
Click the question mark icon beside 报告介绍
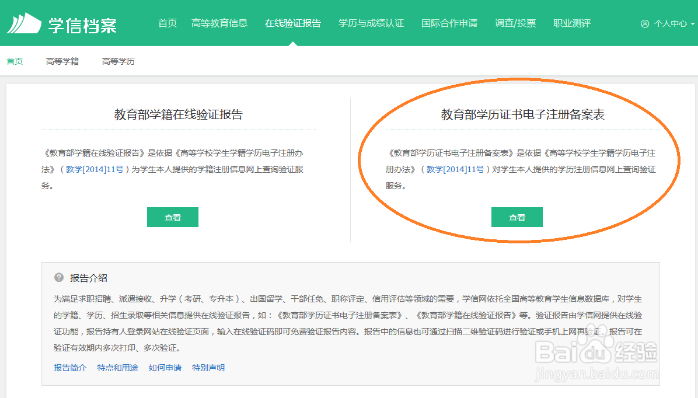pyautogui.click(x=59, y=277)
